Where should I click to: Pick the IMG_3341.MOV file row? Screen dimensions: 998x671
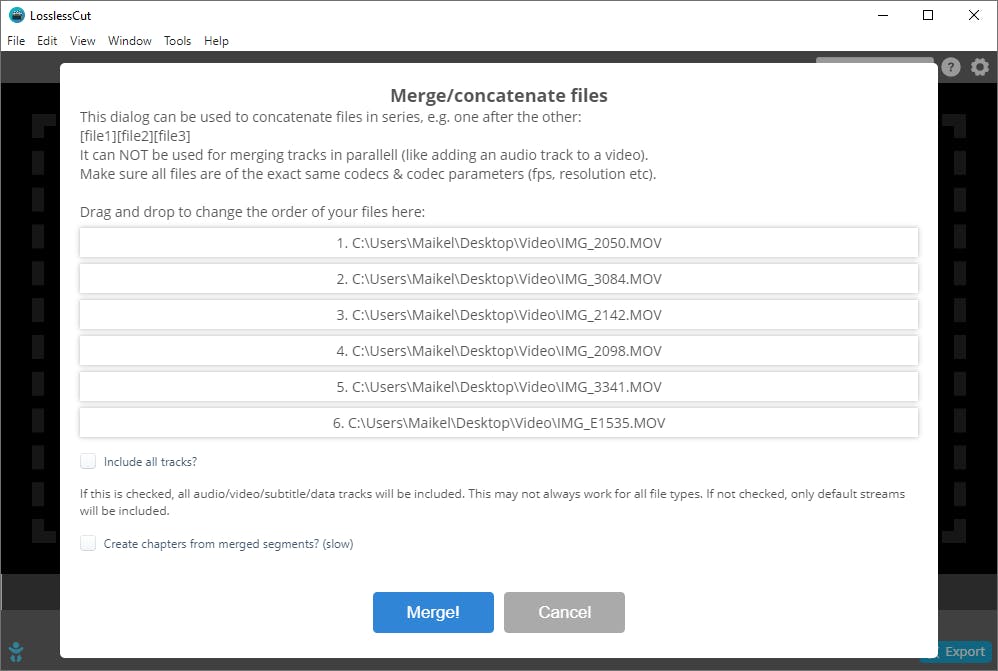(498, 387)
